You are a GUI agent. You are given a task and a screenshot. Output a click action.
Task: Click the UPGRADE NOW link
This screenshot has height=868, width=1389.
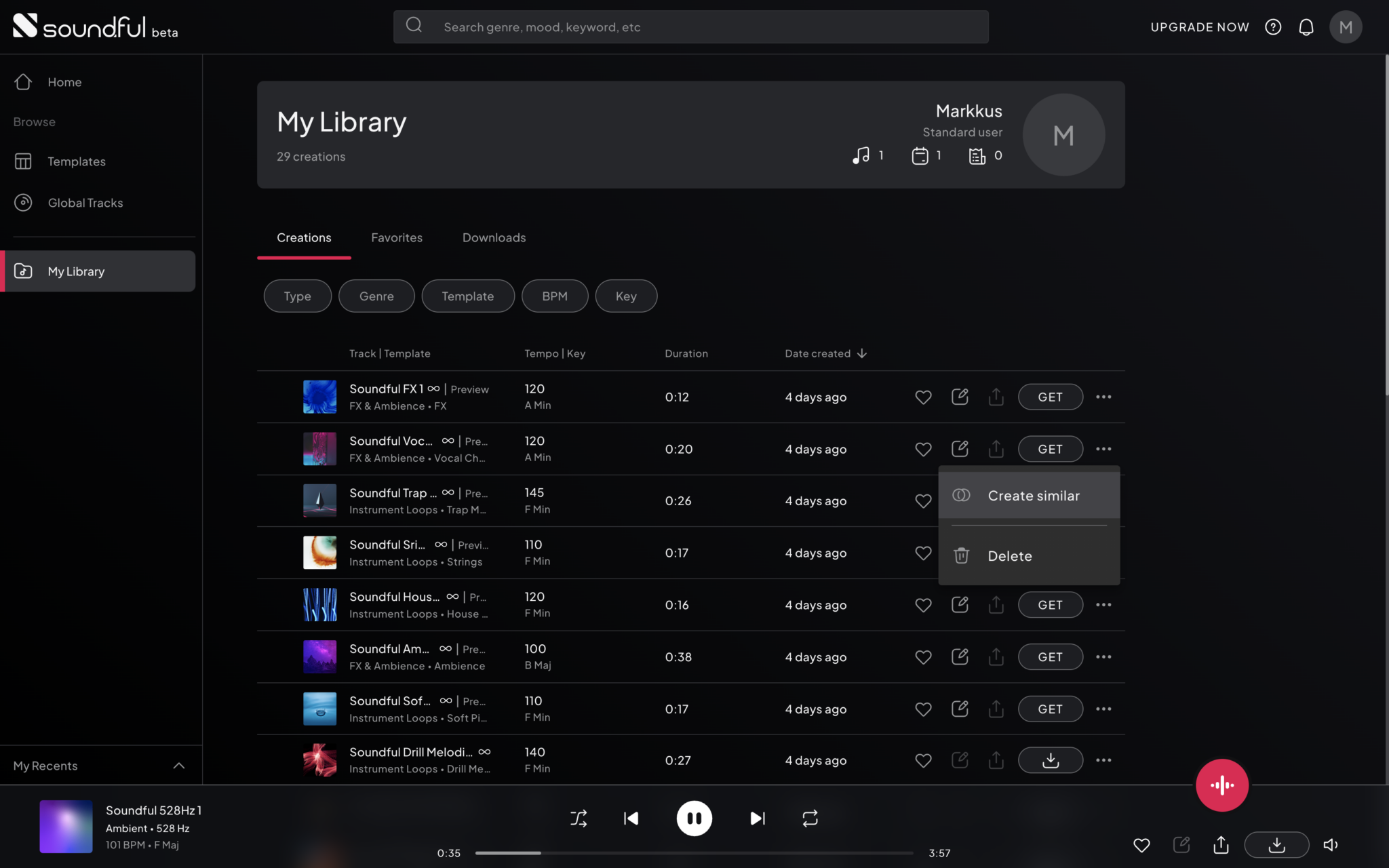click(1199, 27)
